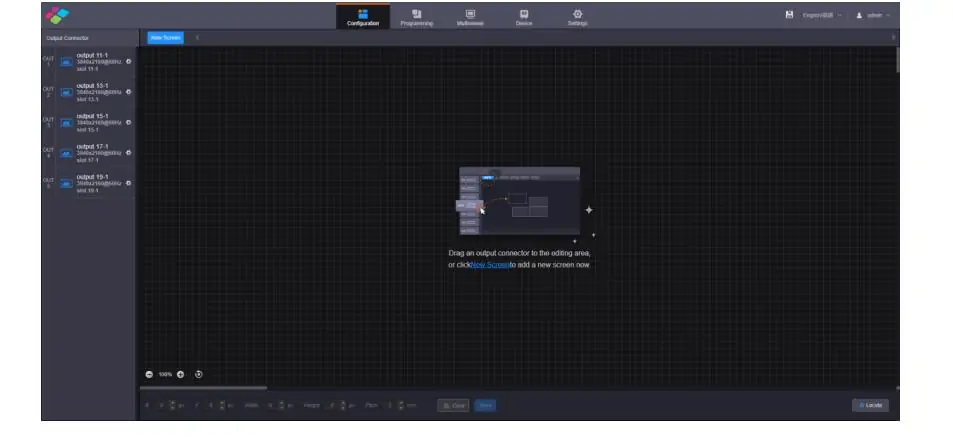Click the Locate button

pos(870,405)
